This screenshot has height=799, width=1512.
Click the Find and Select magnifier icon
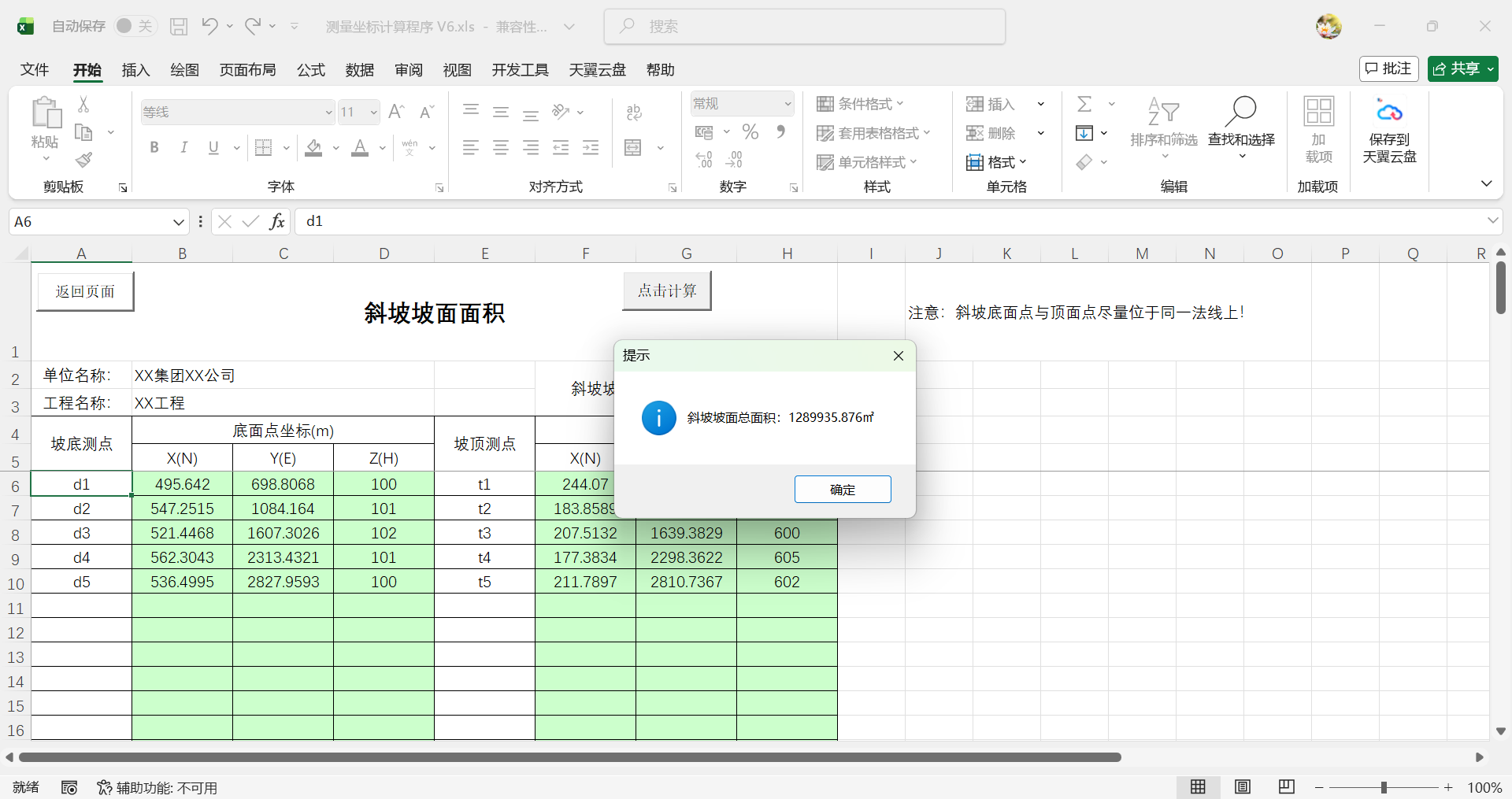pos(1241,112)
